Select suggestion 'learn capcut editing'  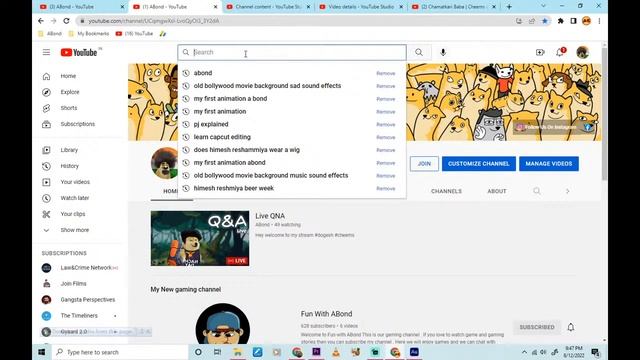(222, 137)
